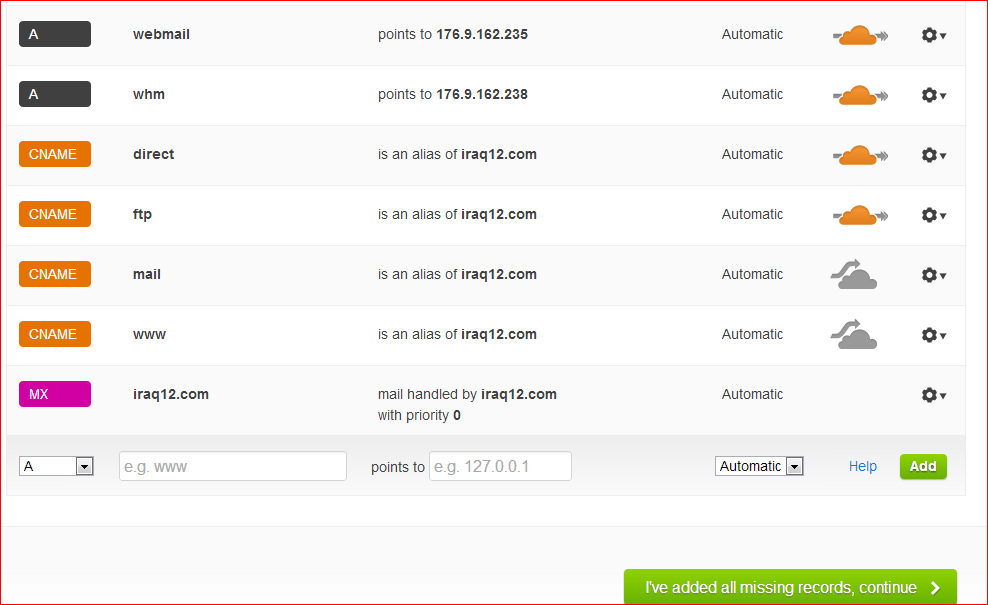Enable the gray cloud for mail record

[853, 275]
